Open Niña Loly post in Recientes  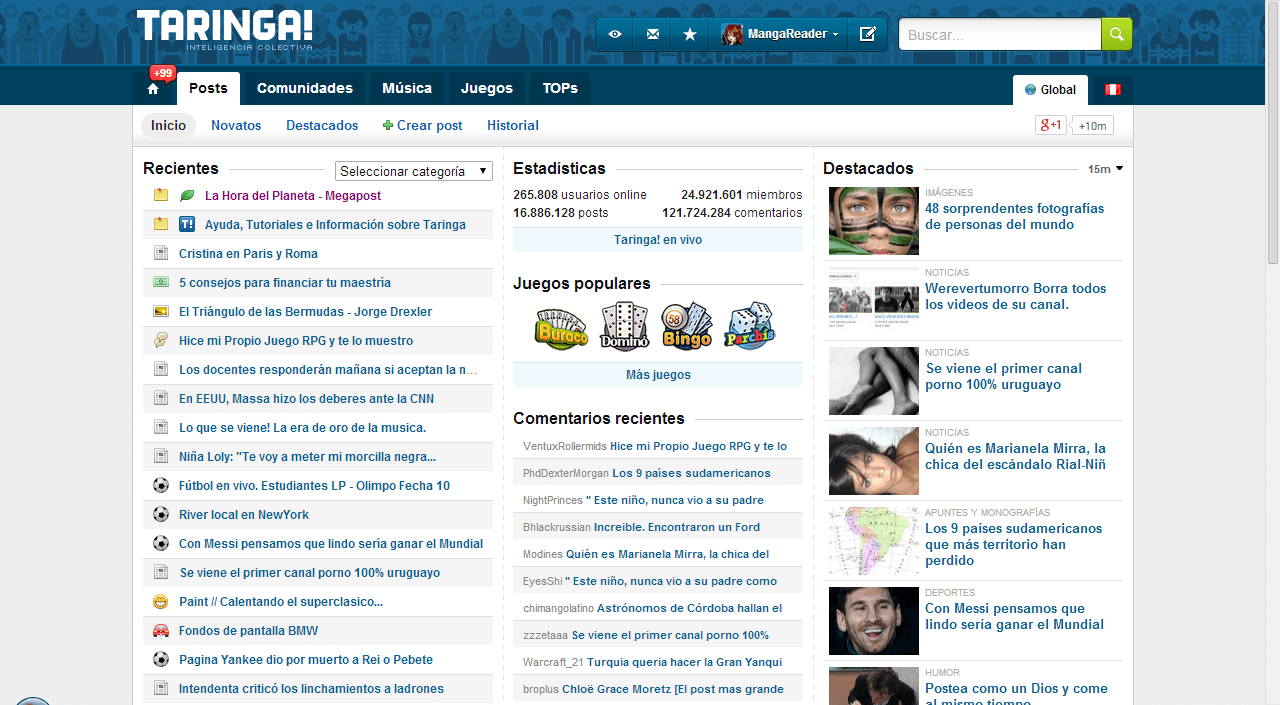(307, 457)
